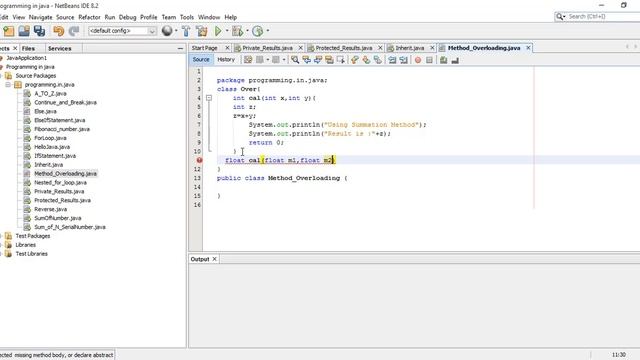Click the status bar error message text
The width and height of the screenshot is (640, 360).
tap(57, 355)
